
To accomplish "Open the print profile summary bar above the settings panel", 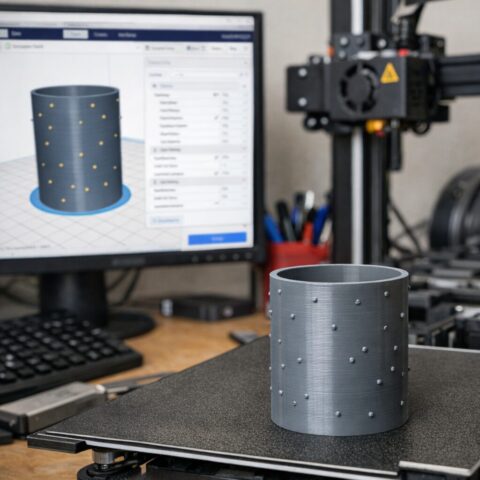I will [197, 48].
